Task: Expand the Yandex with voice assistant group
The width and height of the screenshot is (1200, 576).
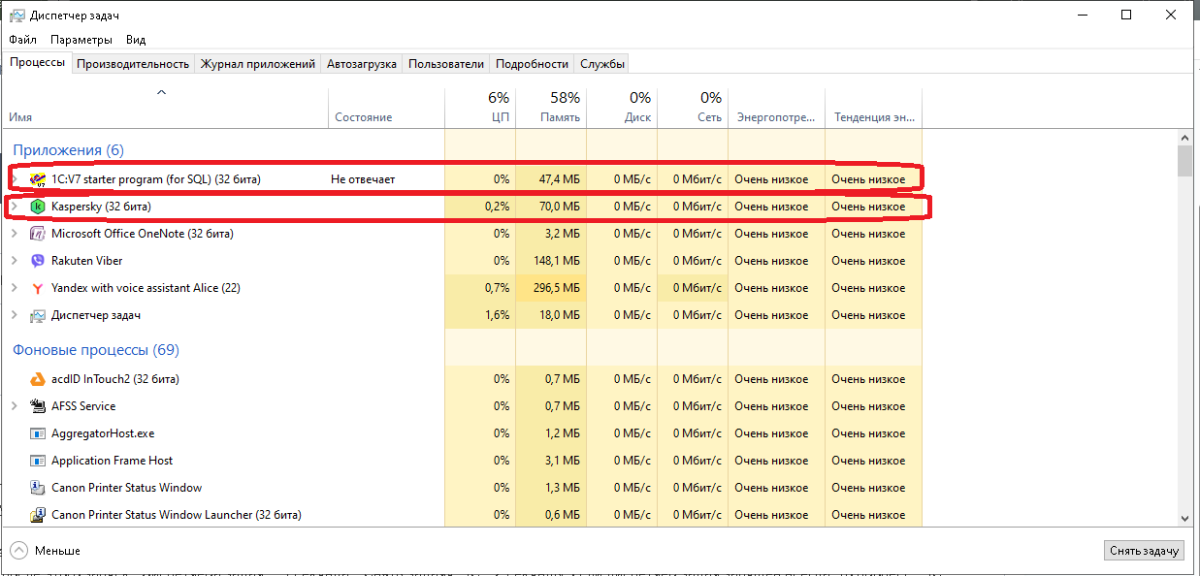Action: click(14, 288)
